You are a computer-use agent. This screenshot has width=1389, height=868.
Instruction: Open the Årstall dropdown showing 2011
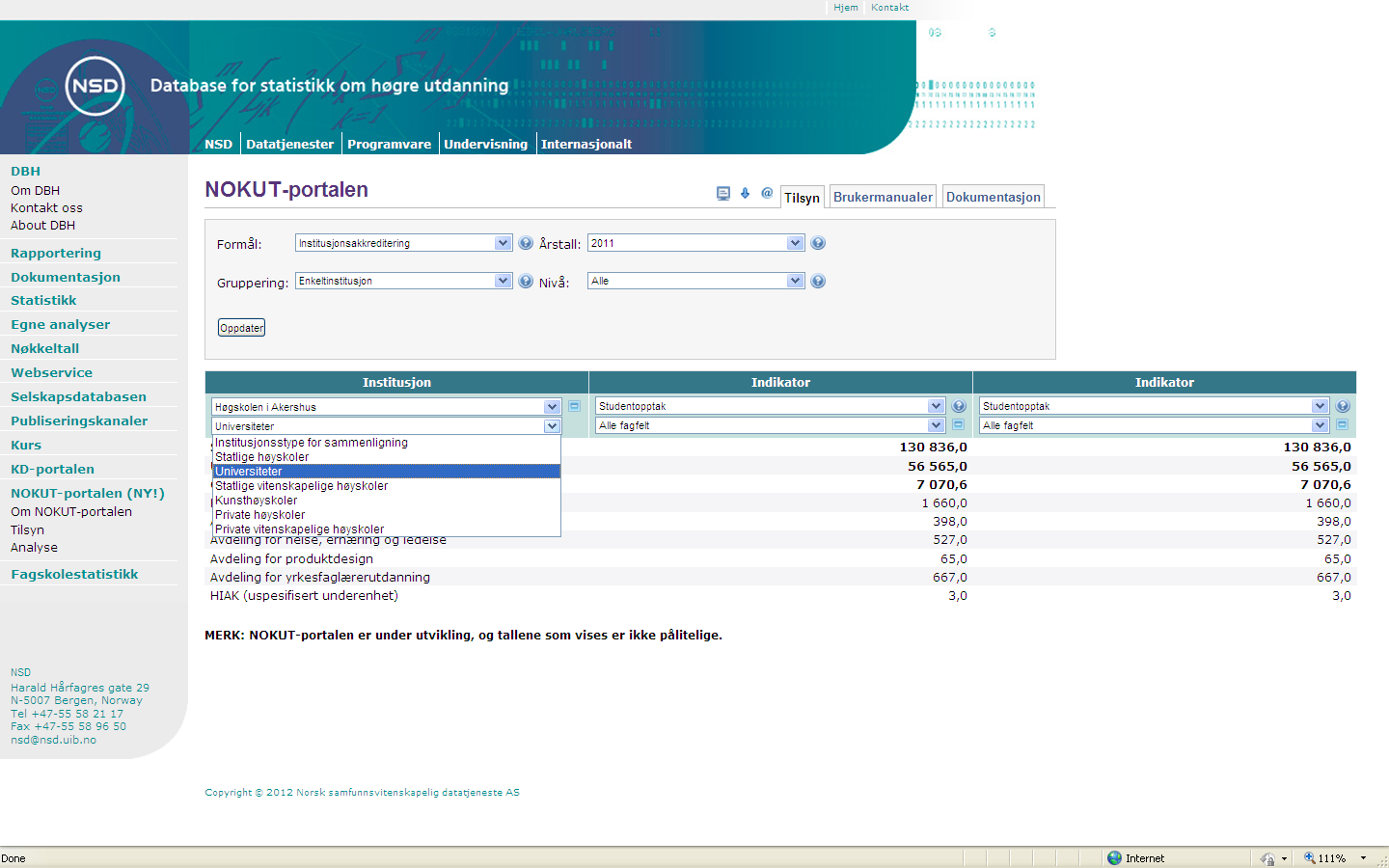(x=695, y=243)
